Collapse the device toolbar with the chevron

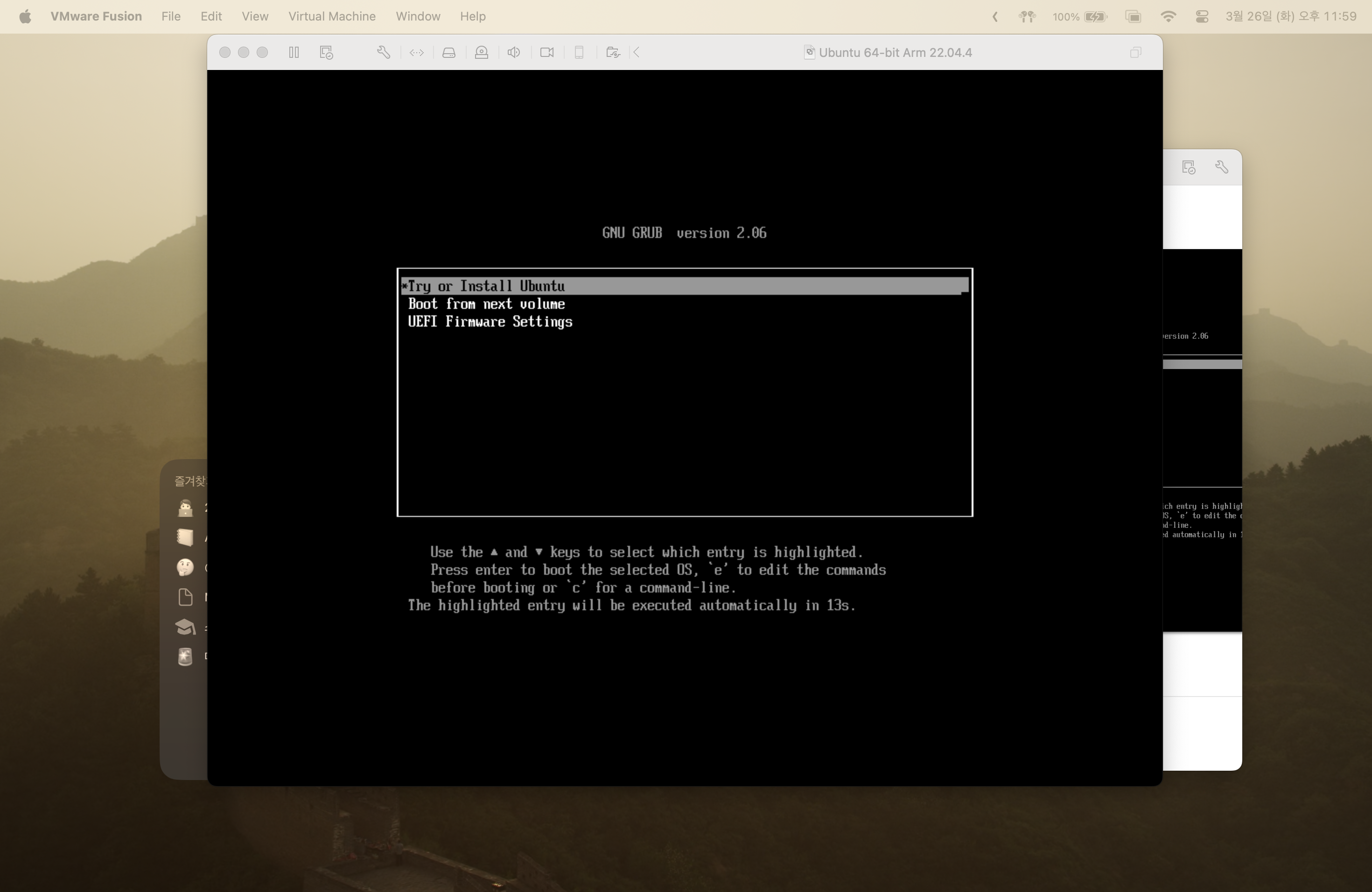[x=637, y=52]
